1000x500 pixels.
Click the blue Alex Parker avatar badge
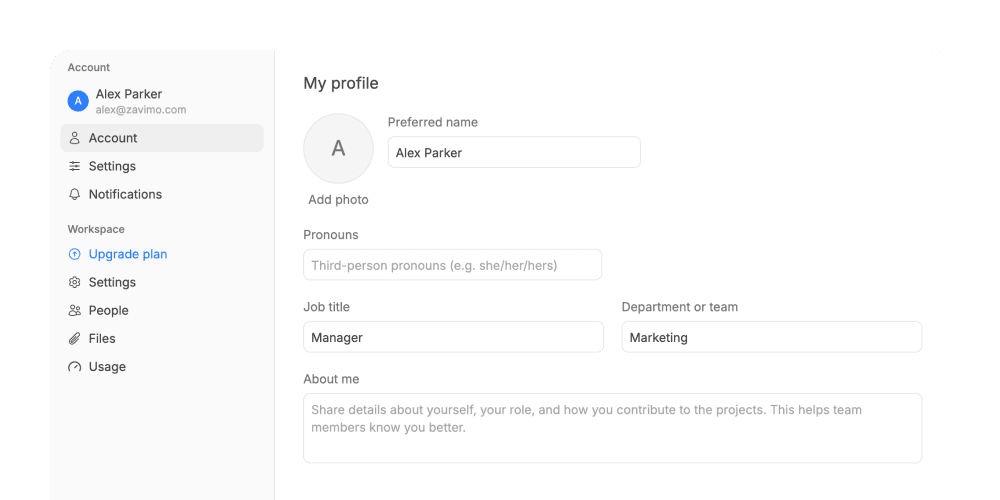pos(78,101)
